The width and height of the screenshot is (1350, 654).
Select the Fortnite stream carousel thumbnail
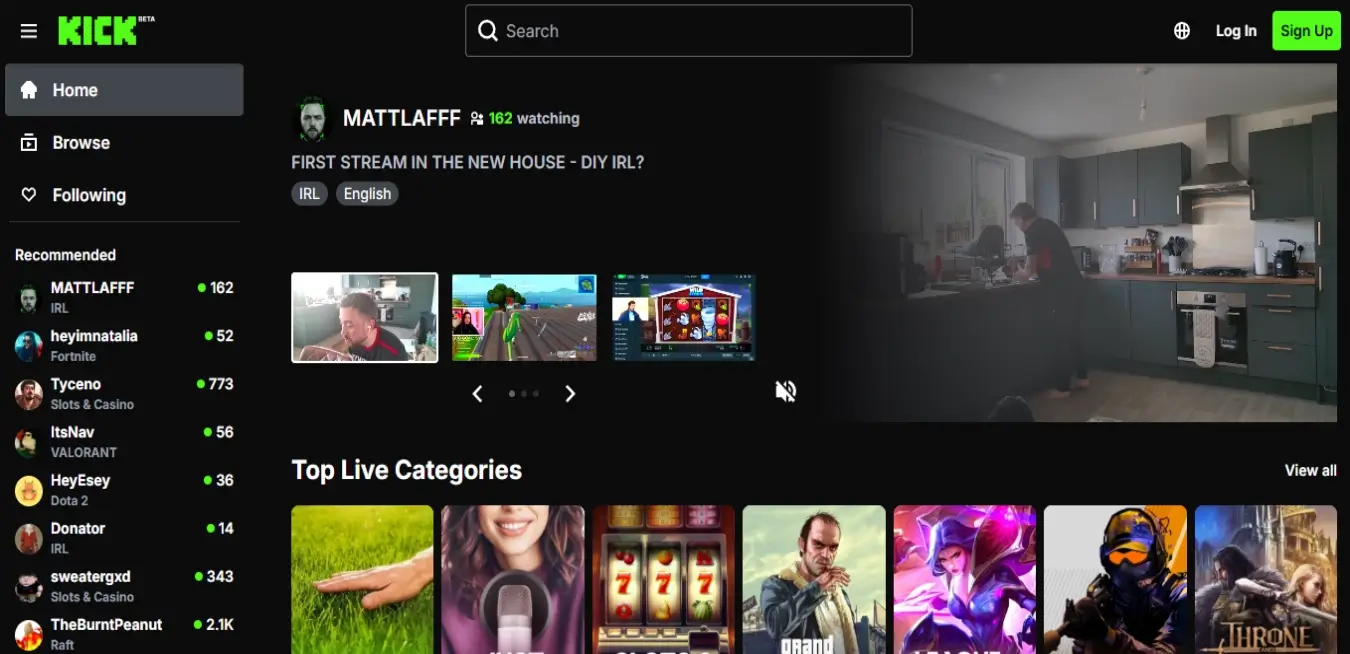524,317
